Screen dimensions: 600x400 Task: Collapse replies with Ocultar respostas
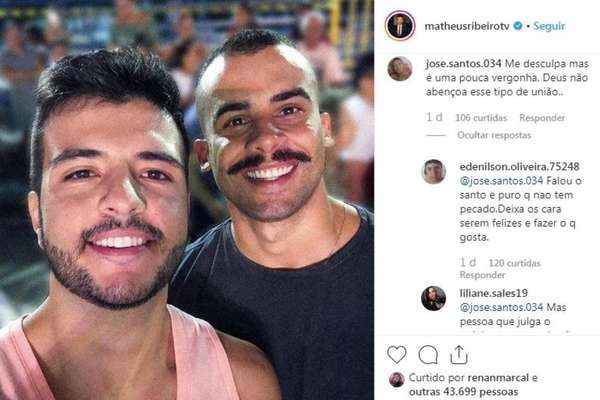point(494,135)
